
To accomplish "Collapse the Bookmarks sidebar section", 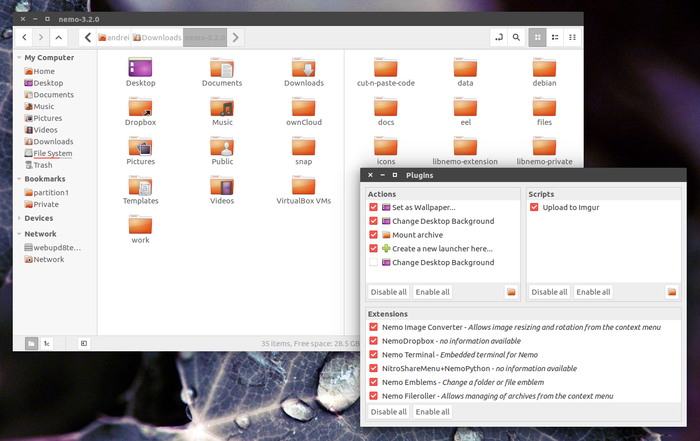I will (x=18, y=179).
